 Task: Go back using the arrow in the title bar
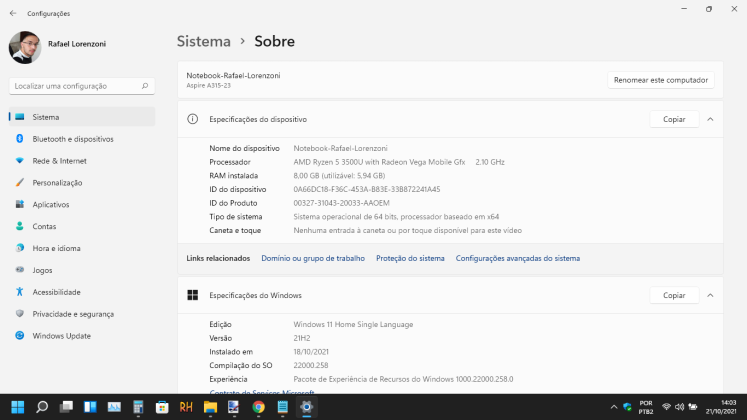pyautogui.click(x=13, y=13)
